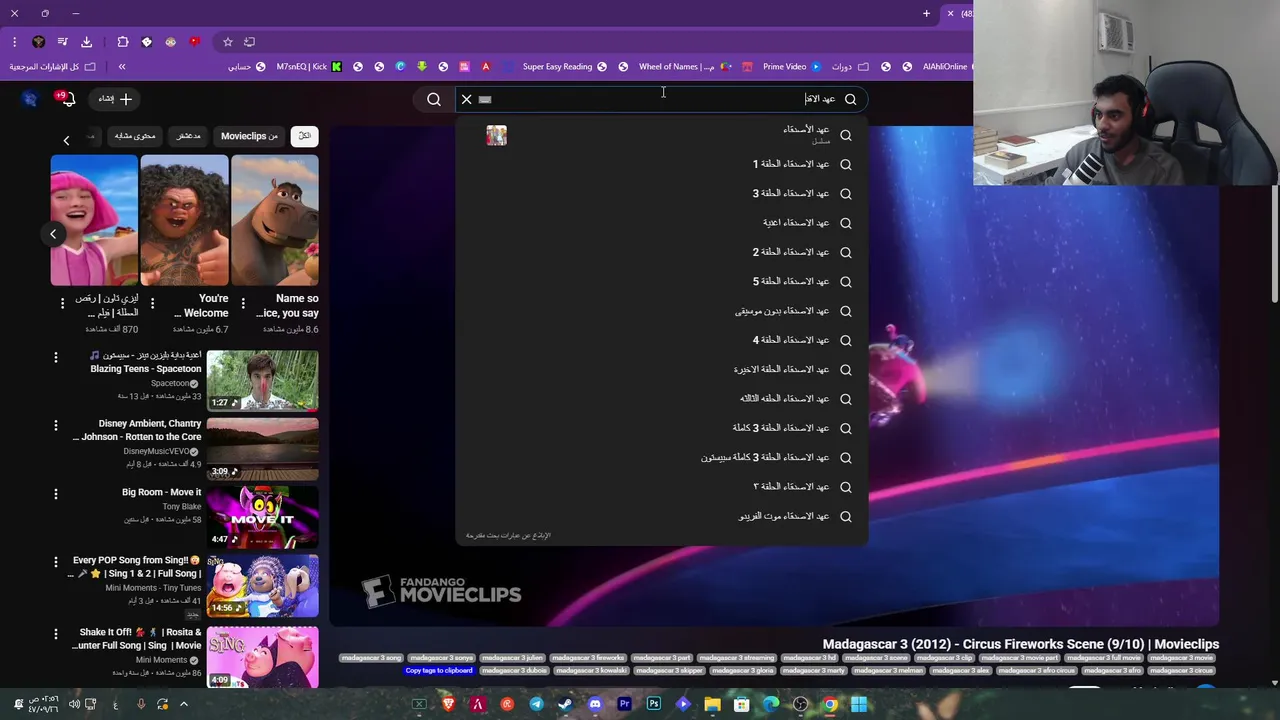Screen dimensions: 1280x720
Task: Open 'كل الإشارات المرجعية' bookmarks folder
Action: [x=53, y=67]
